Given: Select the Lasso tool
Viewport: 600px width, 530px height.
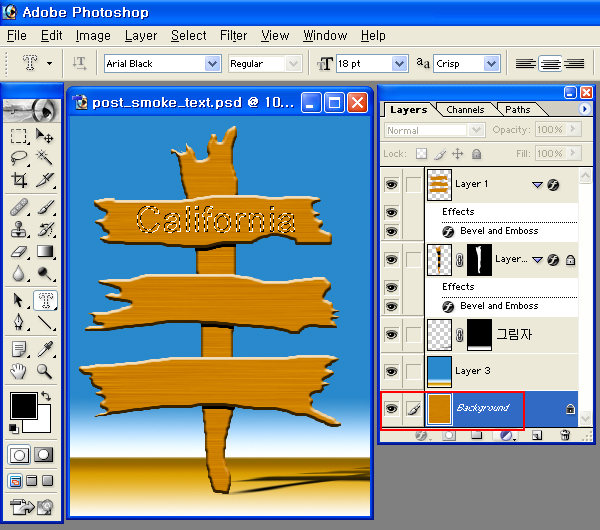Looking at the screenshot, I should 18,158.
